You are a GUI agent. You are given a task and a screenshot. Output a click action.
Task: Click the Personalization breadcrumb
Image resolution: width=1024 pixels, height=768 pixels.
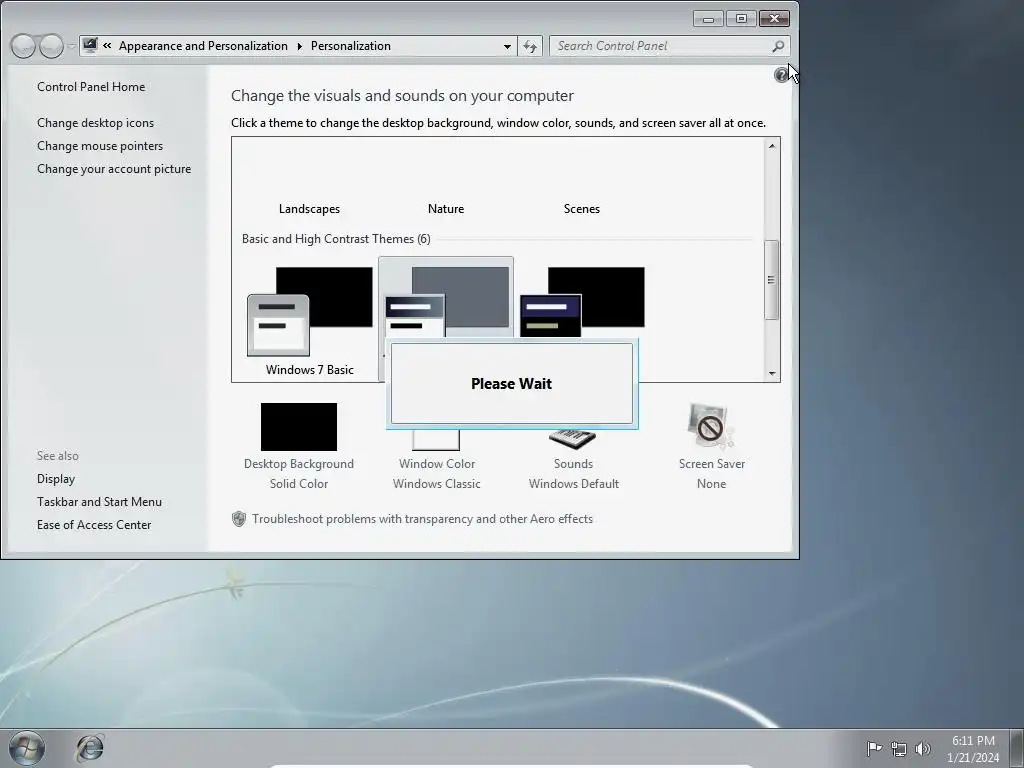(x=351, y=46)
